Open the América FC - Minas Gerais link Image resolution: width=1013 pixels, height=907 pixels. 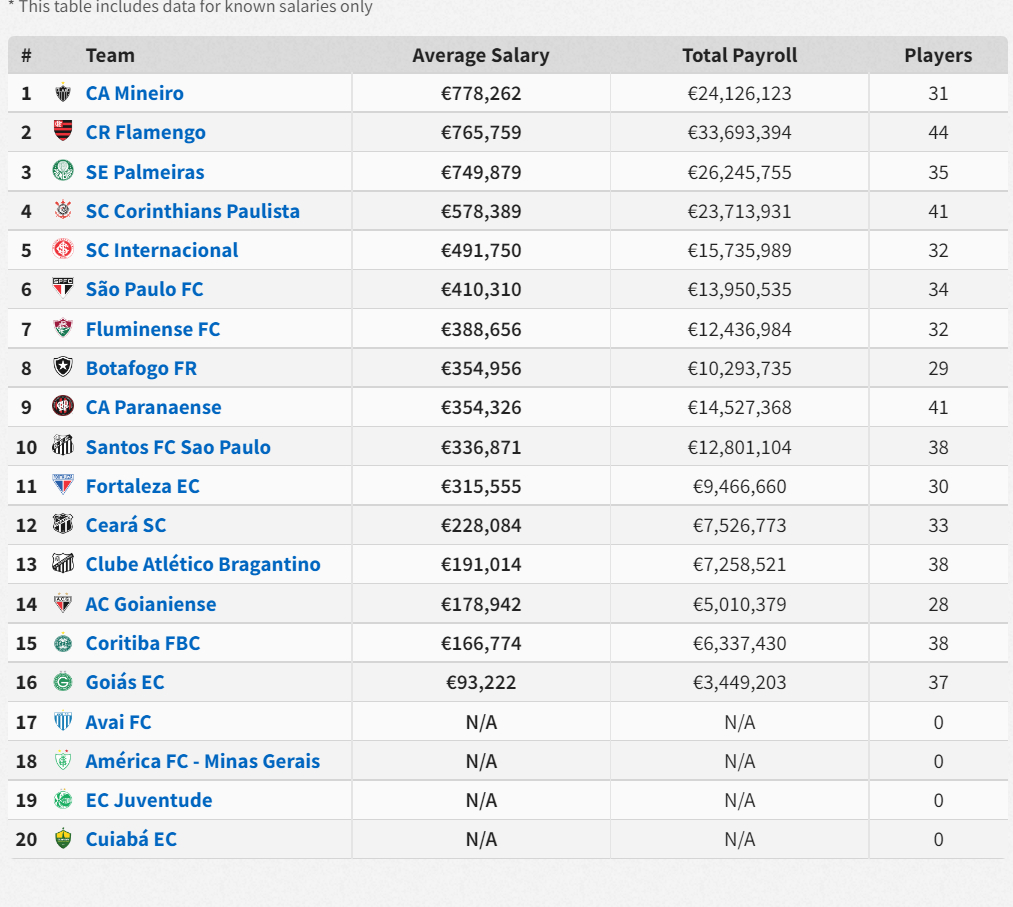pos(203,761)
